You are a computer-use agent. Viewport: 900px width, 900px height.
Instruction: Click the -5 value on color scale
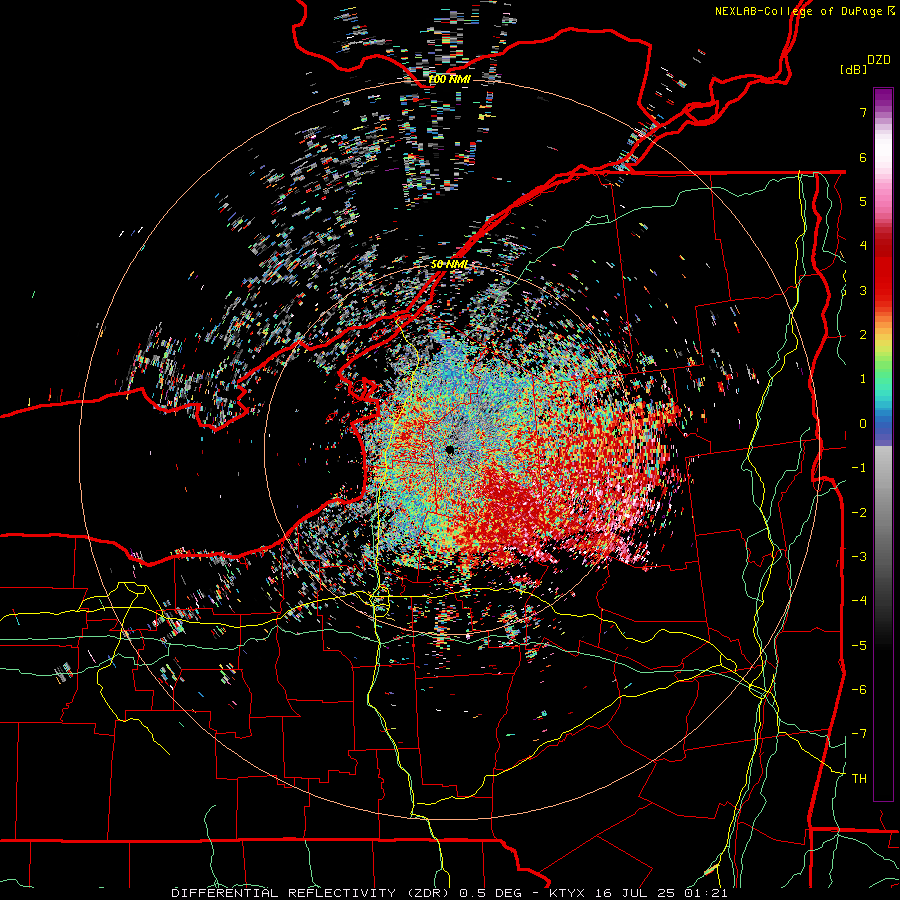859,645
